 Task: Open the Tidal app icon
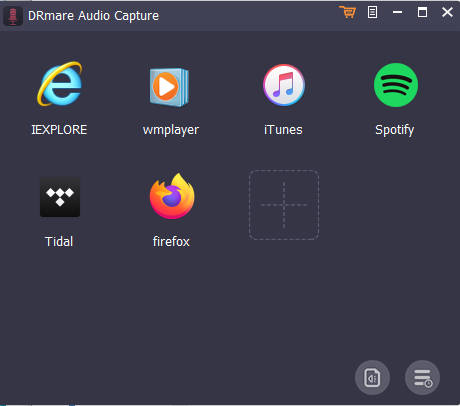[x=60, y=197]
